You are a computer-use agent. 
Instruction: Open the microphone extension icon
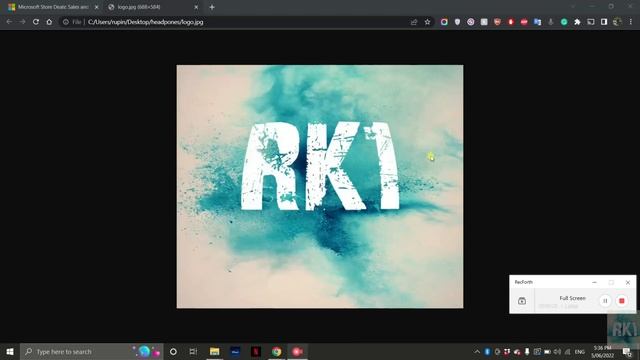click(x=551, y=22)
